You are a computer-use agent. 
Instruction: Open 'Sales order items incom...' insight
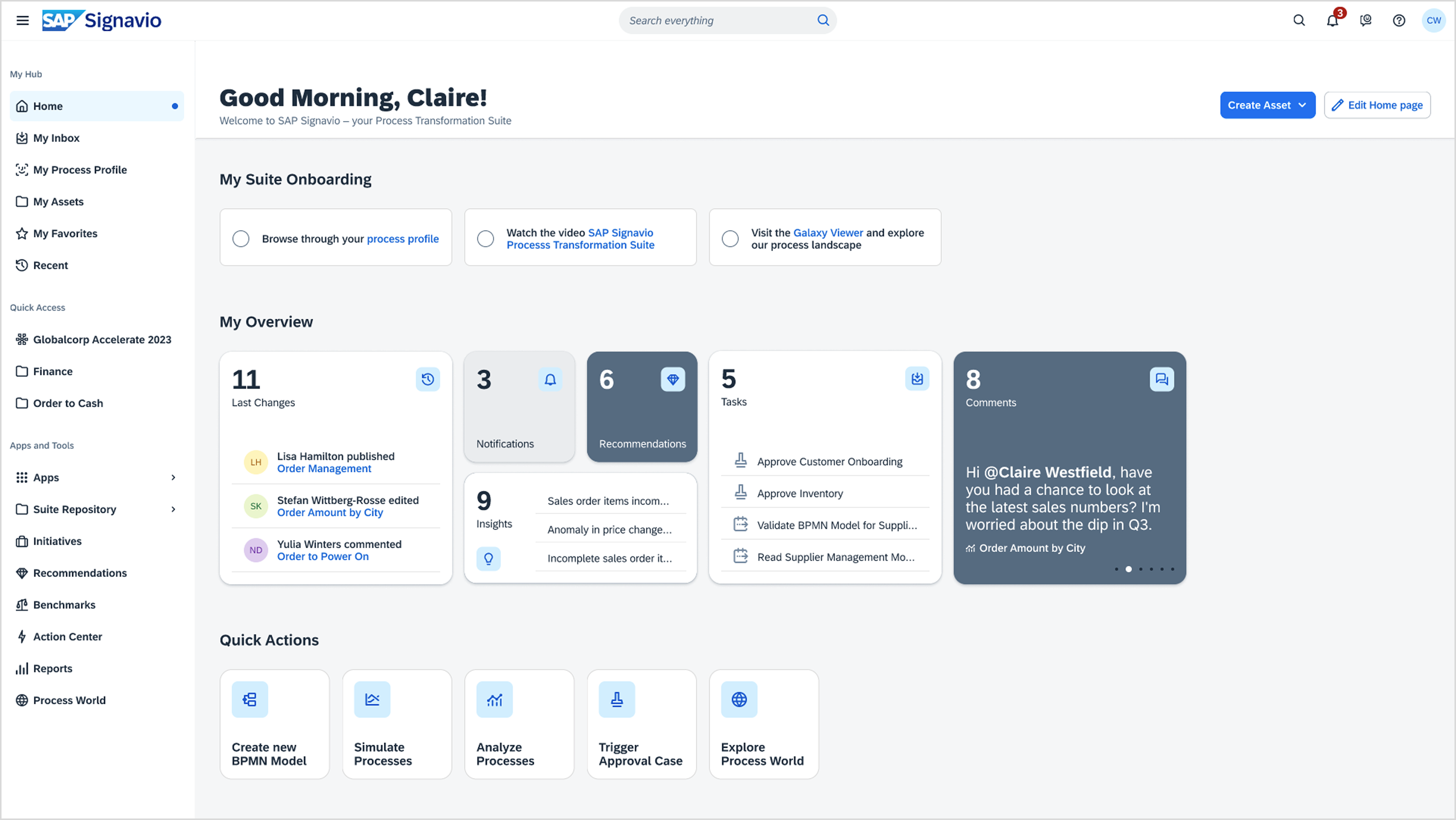coord(611,501)
